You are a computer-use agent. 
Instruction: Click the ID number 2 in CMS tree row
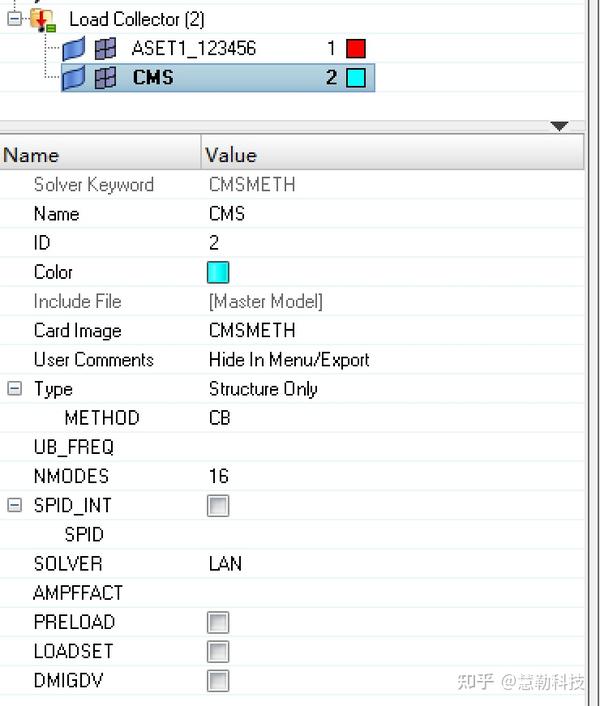click(331, 77)
